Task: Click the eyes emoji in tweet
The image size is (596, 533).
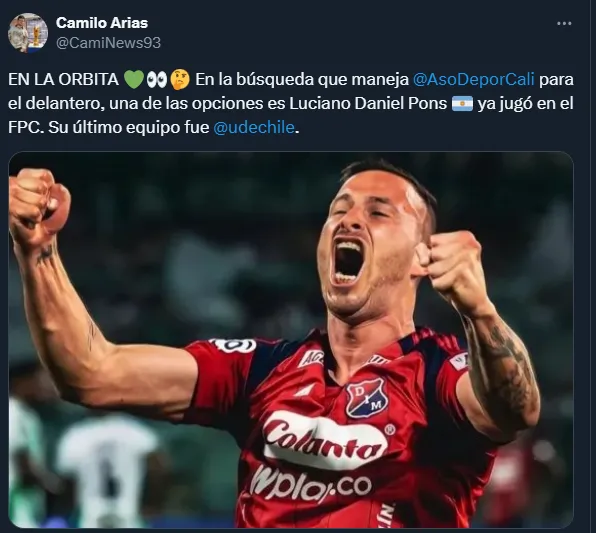Action: click(x=157, y=80)
